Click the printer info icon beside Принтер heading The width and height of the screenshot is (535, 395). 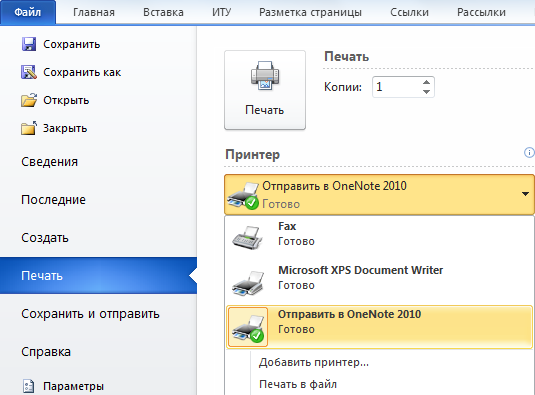tap(529, 152)
